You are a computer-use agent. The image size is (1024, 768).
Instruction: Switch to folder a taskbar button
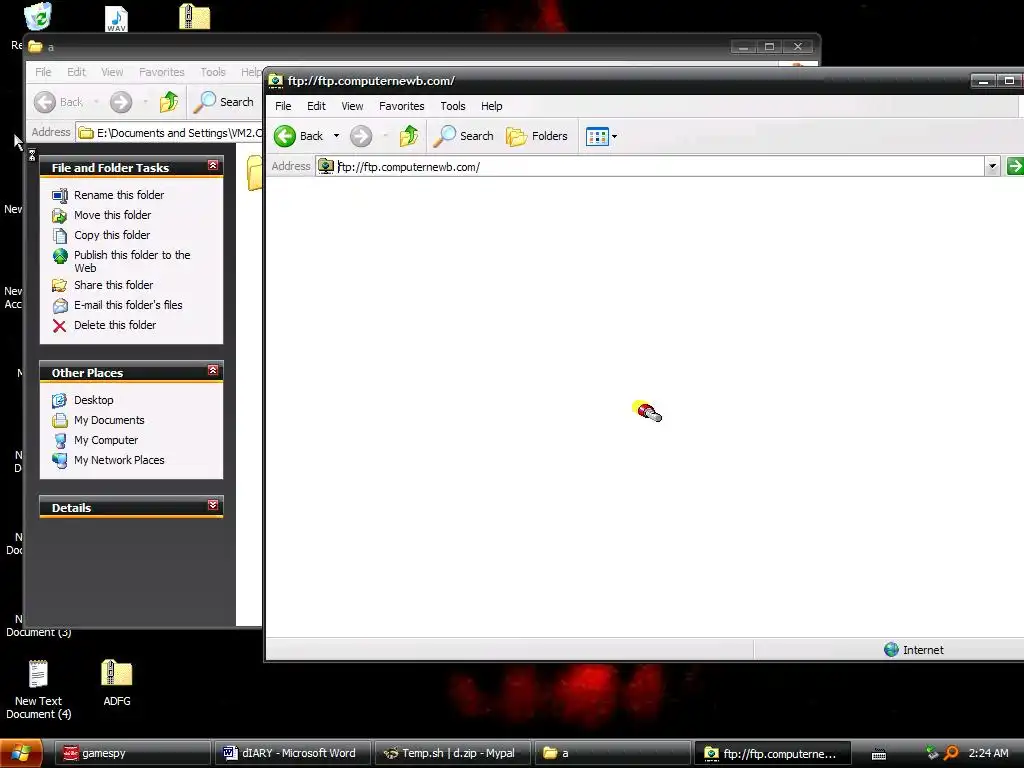[x=613, y=753]
